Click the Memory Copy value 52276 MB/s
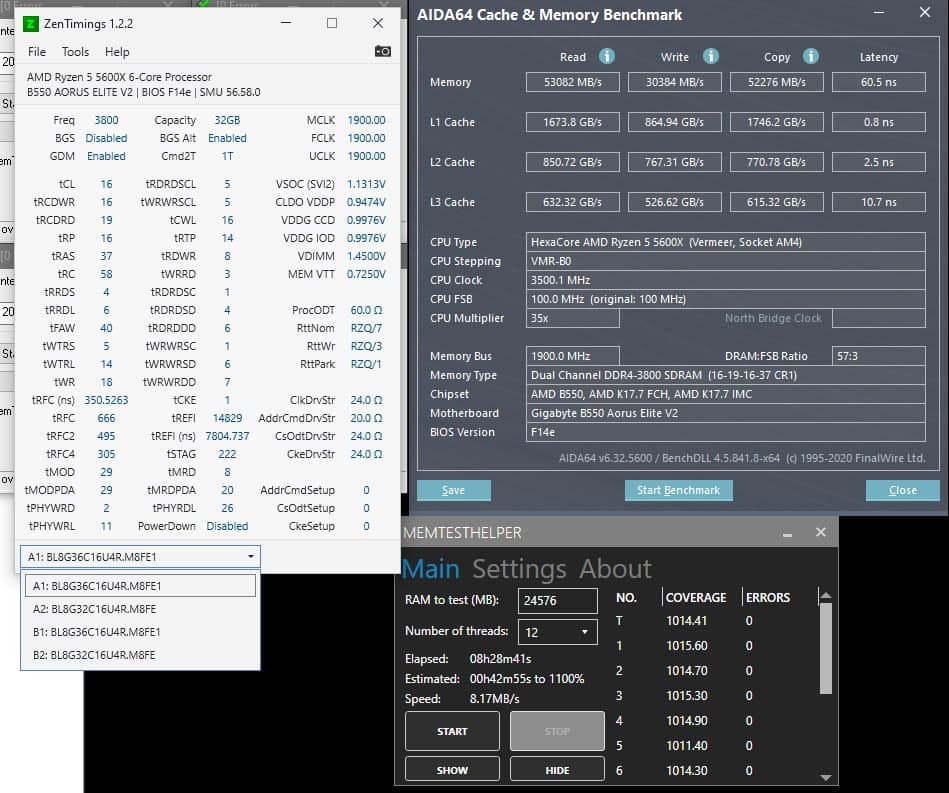This screenshot has height=793, width=949. click(777, 82)
